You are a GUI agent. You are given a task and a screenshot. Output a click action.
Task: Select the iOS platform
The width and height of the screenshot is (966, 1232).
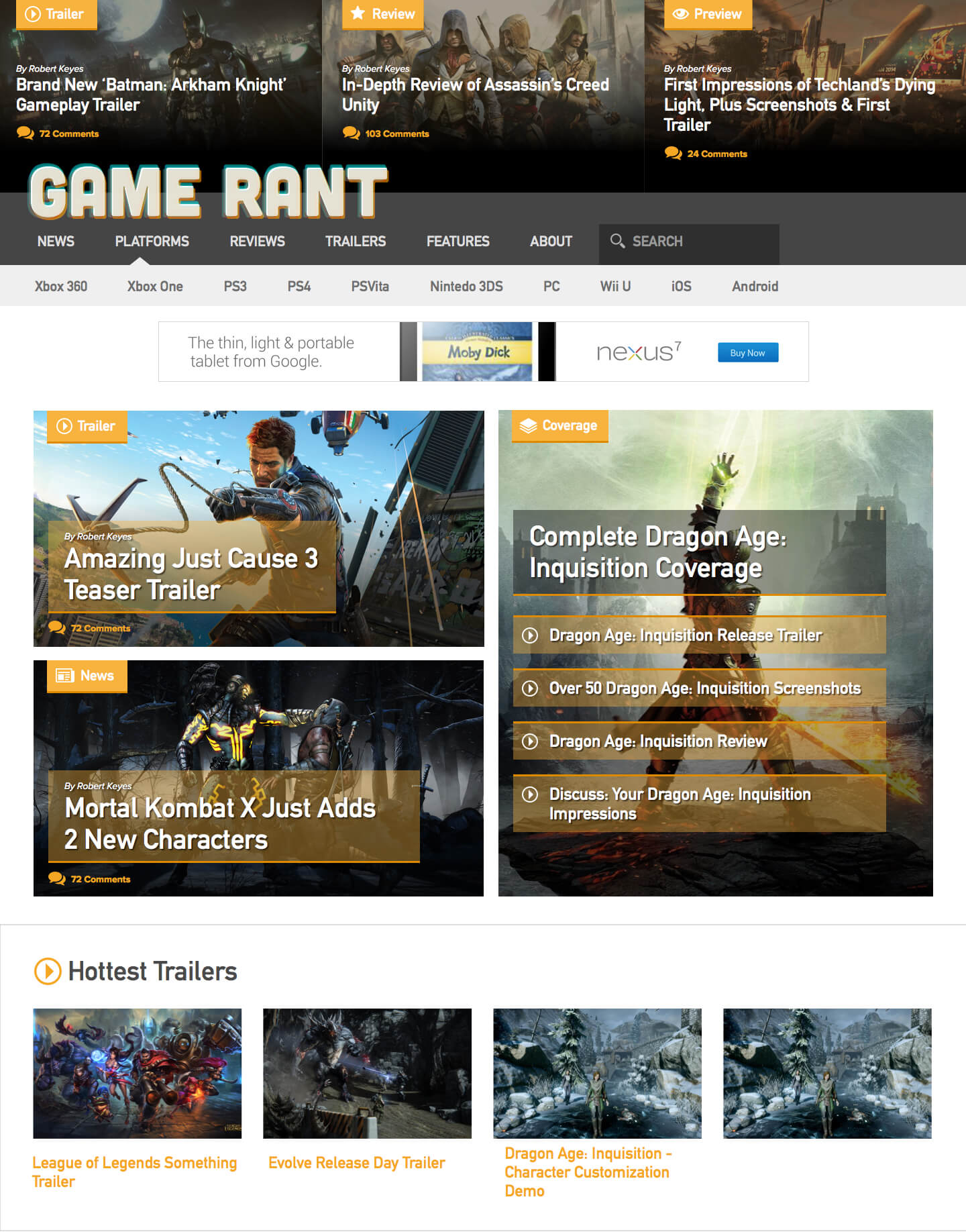tap(682, 286)
